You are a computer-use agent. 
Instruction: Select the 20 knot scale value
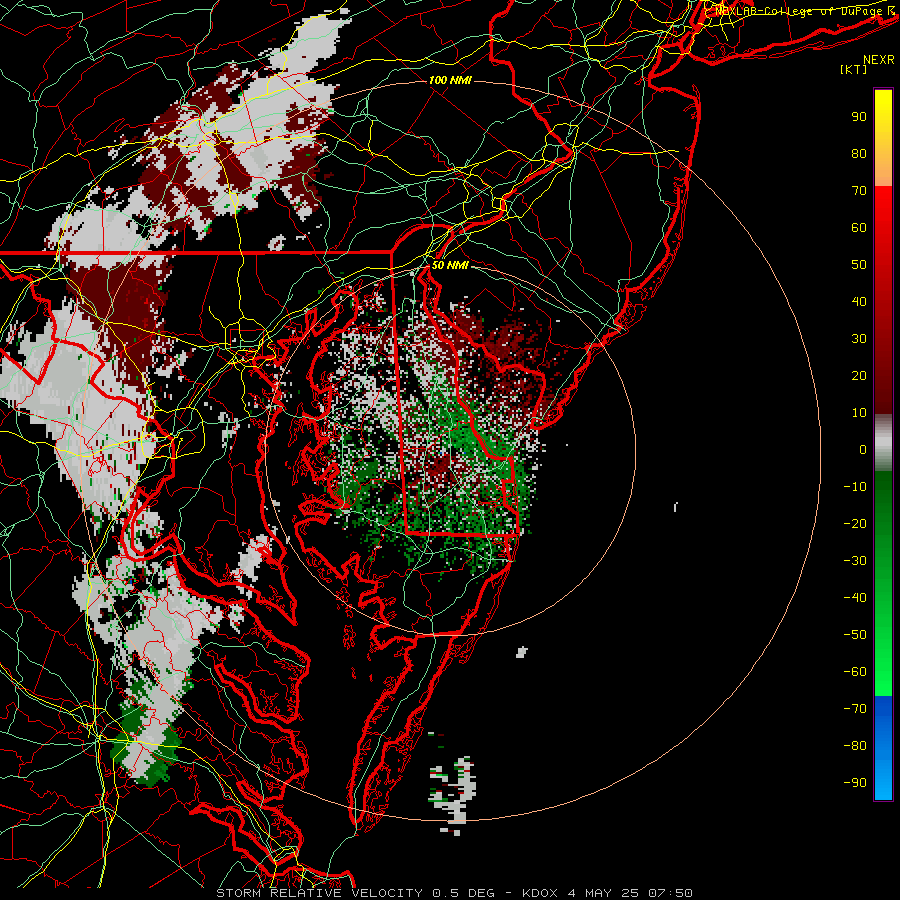click(x=859, y=375)
